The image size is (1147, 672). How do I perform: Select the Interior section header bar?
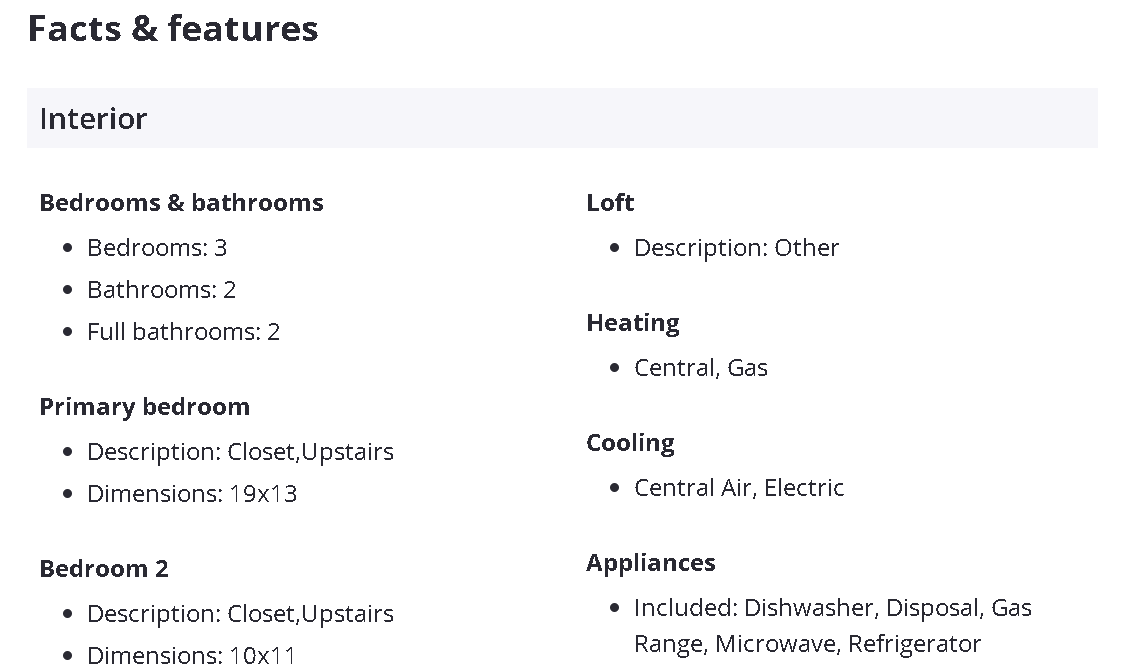tap(562, 118)
